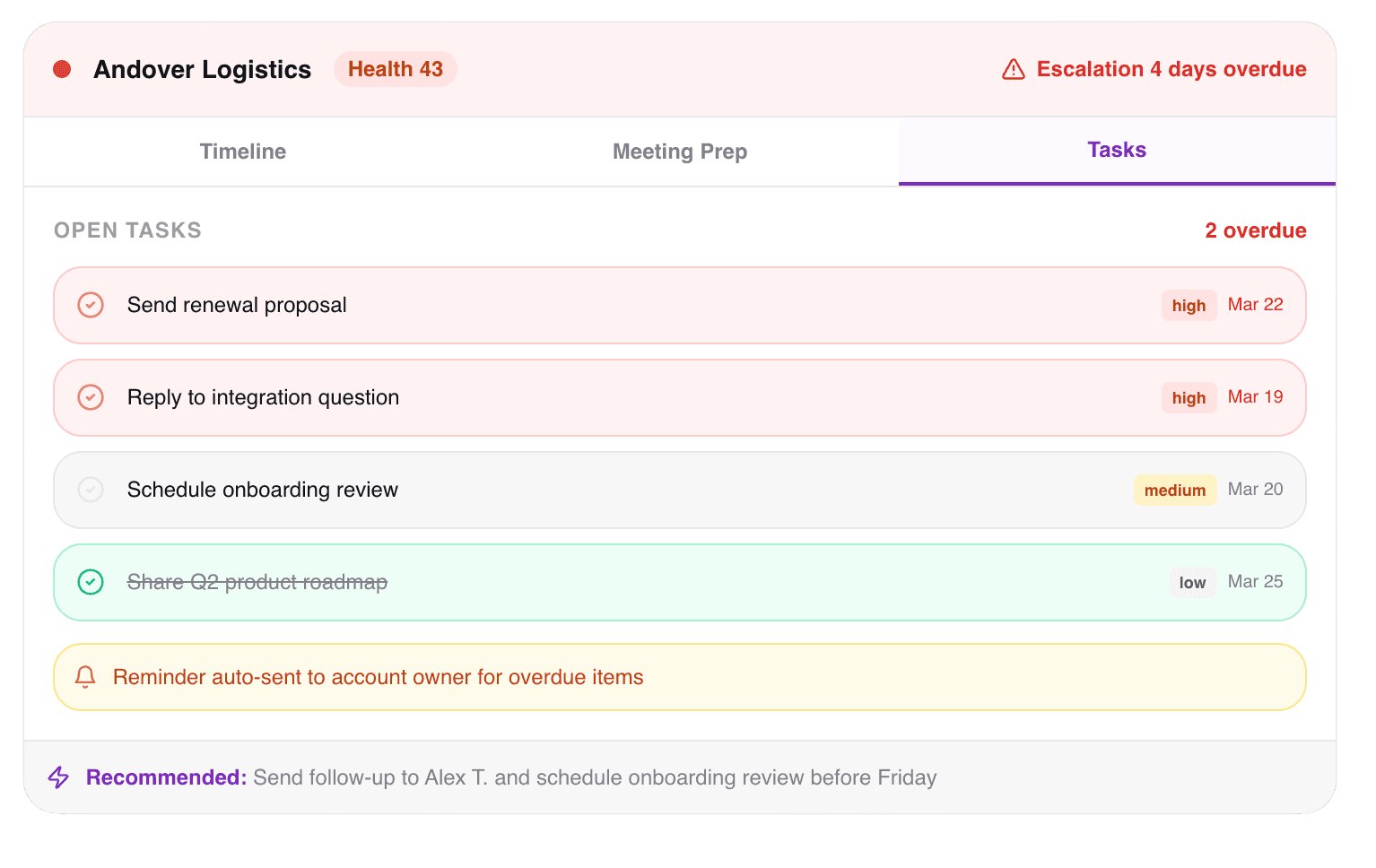Click the low priority tag

click(x=1192, y=583)
